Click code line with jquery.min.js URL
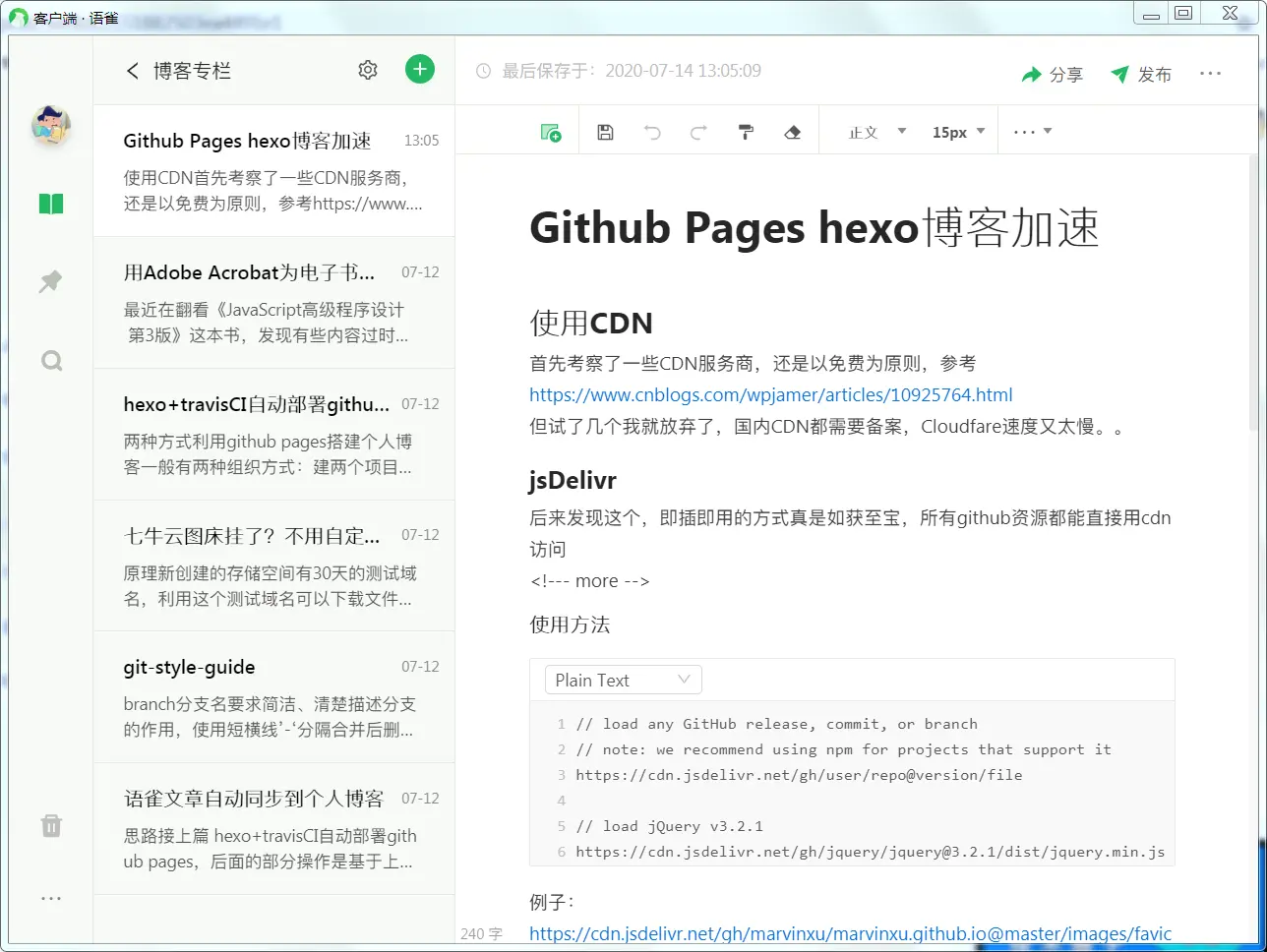 pyautogui.click(x=870, y=852)
